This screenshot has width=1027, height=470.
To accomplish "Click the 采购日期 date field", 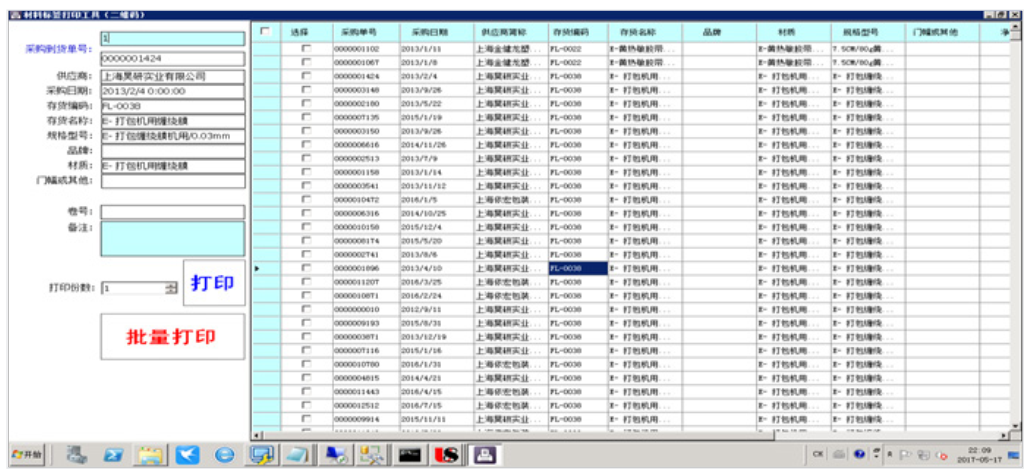I will (x=172, y=91).
